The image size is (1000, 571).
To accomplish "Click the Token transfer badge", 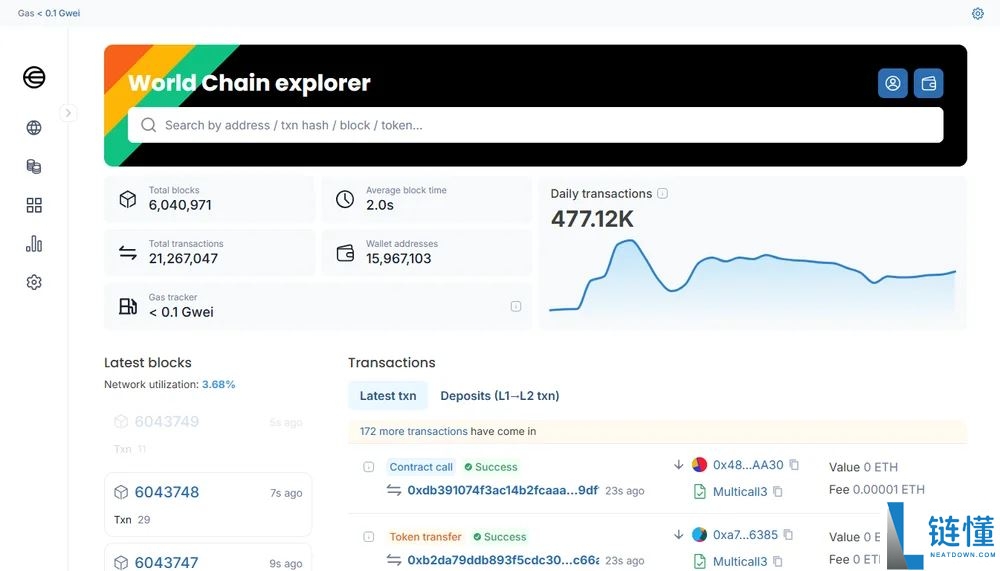I will pyautogui.click(x=425, y=537).
